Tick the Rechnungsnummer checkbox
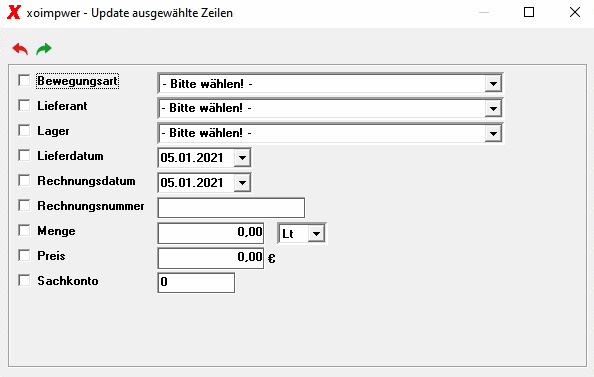 click(24, 205)
